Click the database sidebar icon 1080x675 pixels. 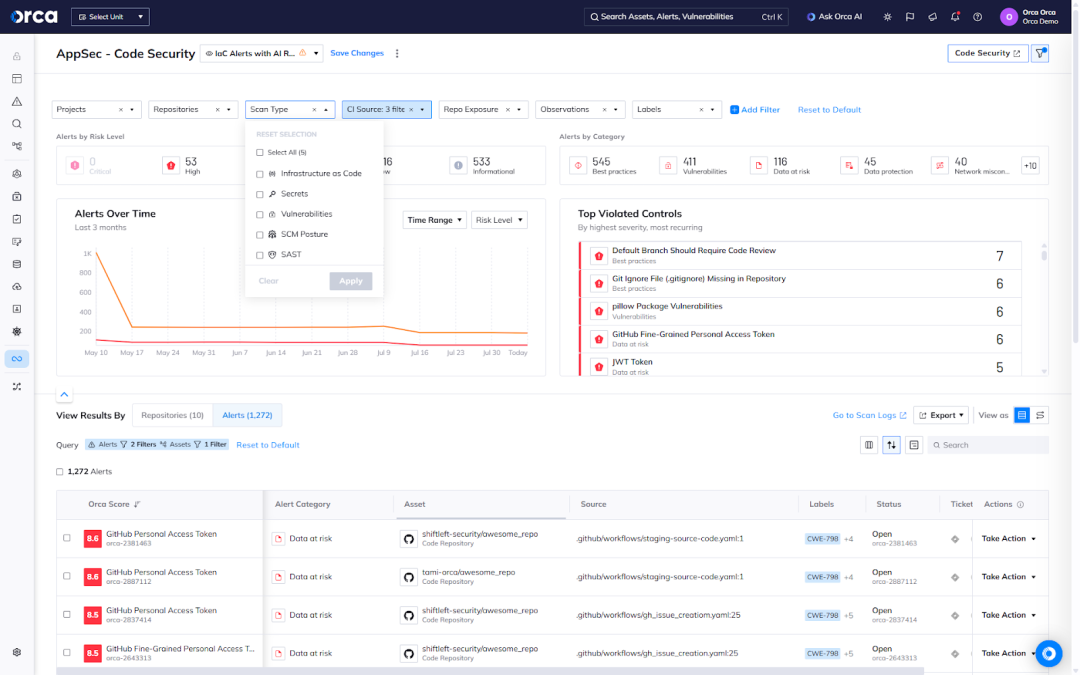click(17, 264)
